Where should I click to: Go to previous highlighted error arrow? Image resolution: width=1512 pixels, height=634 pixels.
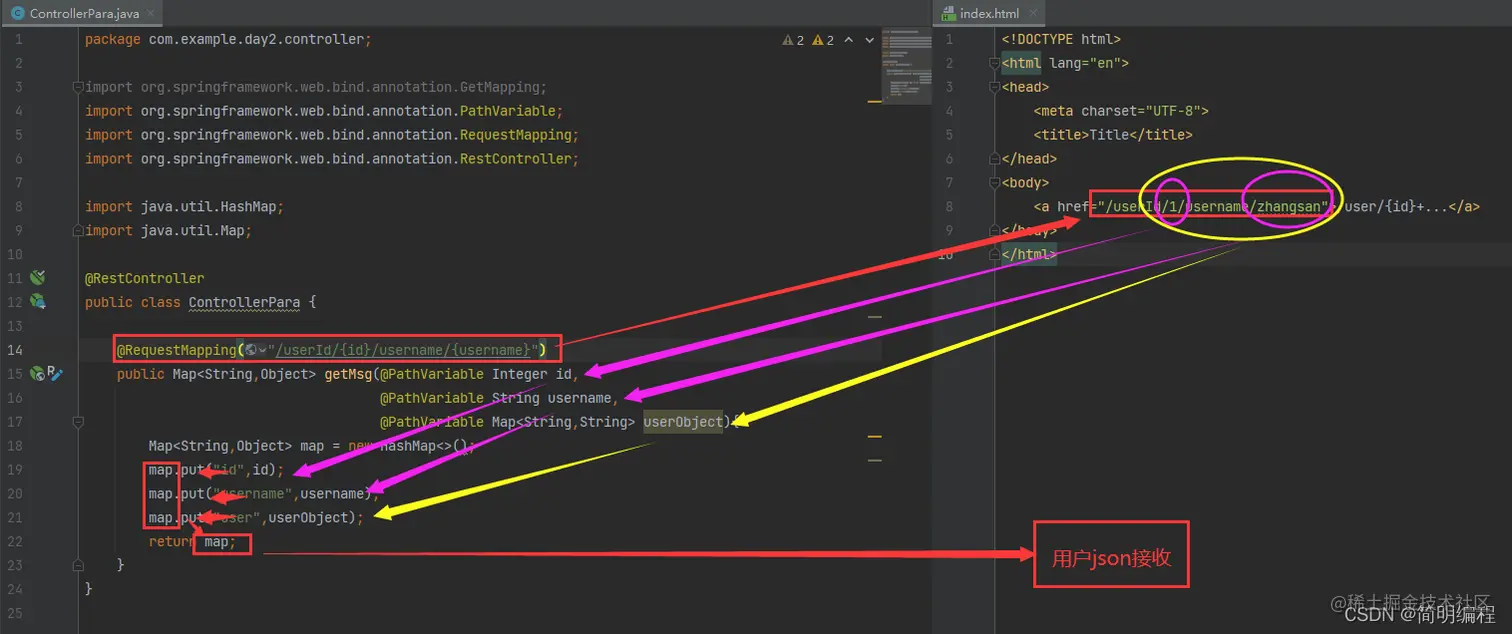849,40
